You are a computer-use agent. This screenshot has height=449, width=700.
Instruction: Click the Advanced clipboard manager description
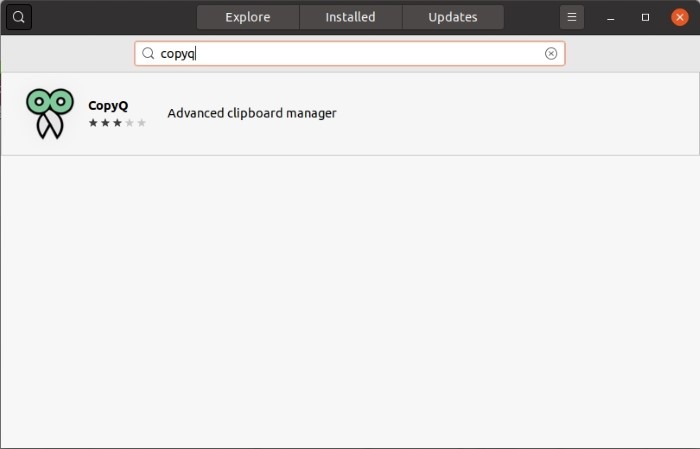(x=252, y=113)
